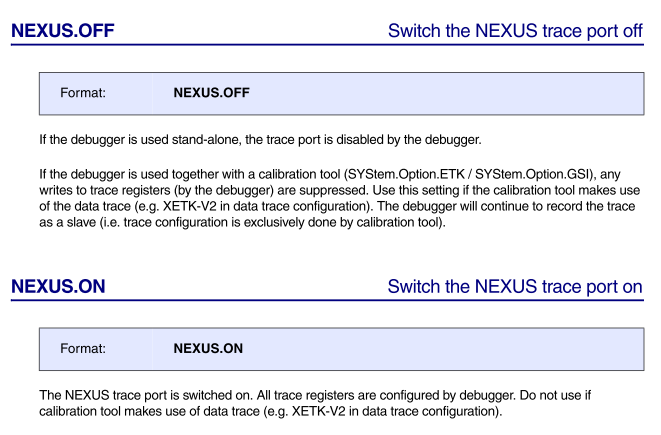Click the NEXUS.ON command inside the format box
The image size is (661, 435).
[208, 349]
